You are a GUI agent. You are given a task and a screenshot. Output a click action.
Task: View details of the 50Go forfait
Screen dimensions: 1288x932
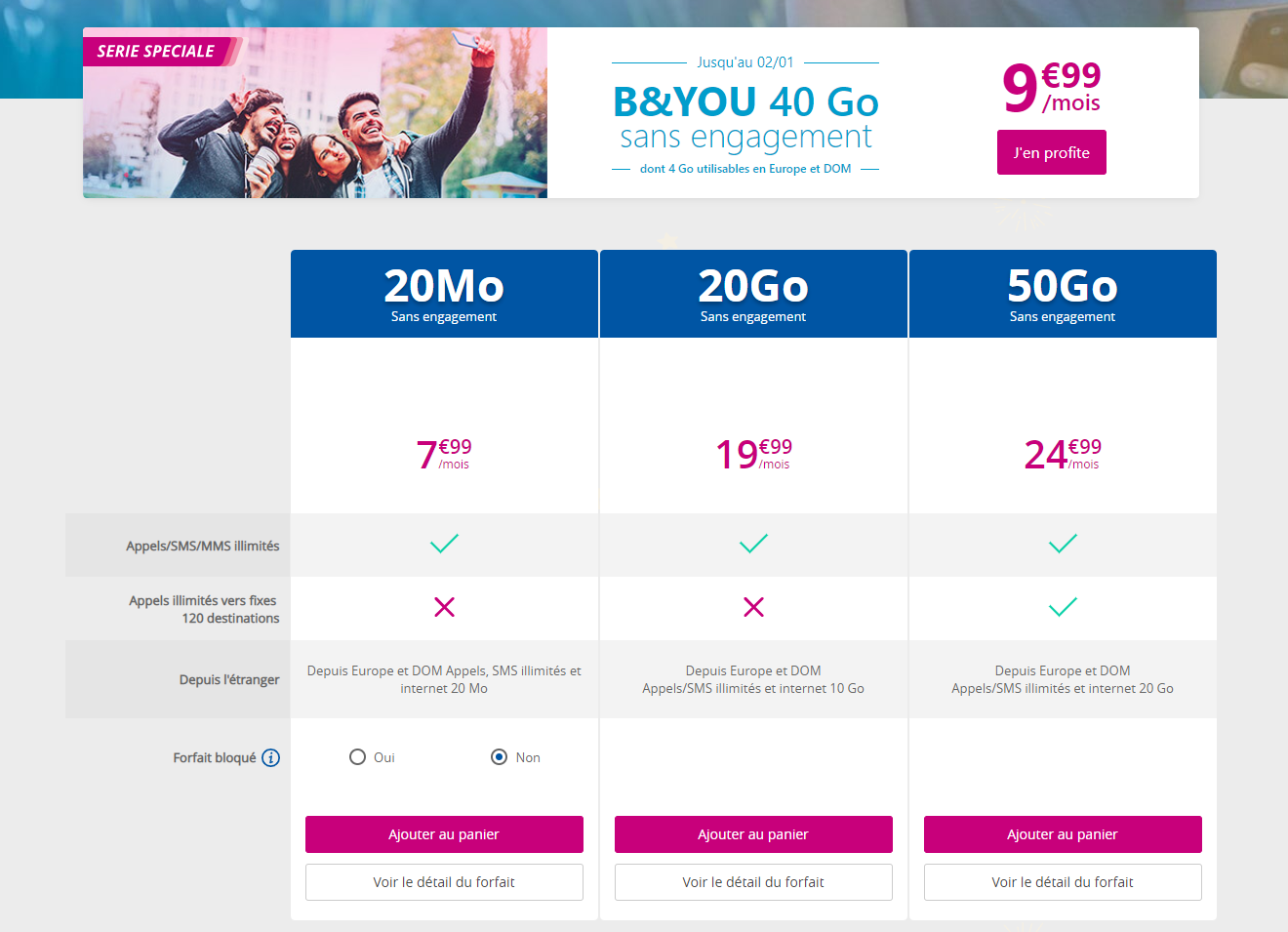click(1063, 882)
